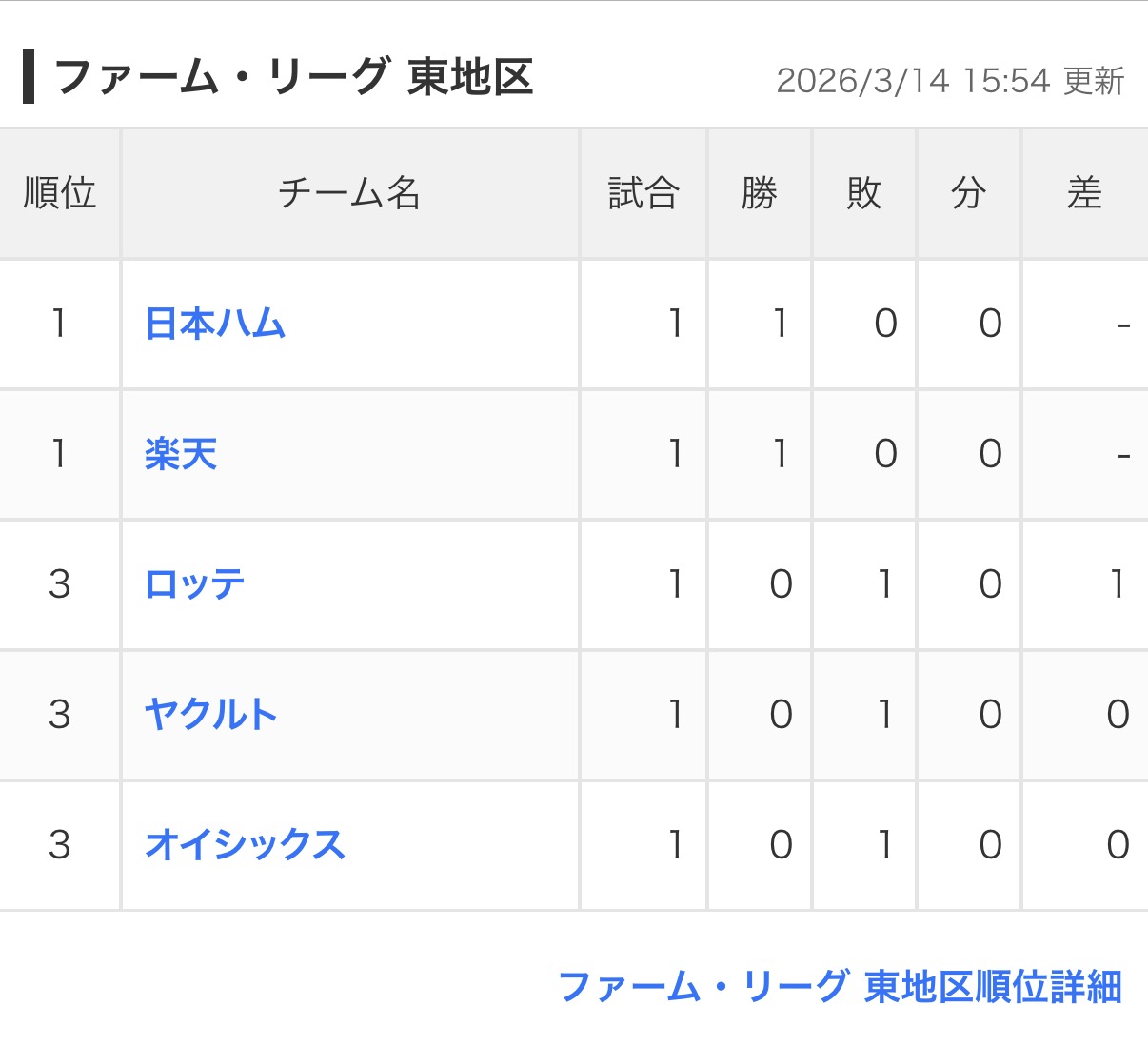
Task: Click 日本ハム's rank number cell
Action: [60, 325]
